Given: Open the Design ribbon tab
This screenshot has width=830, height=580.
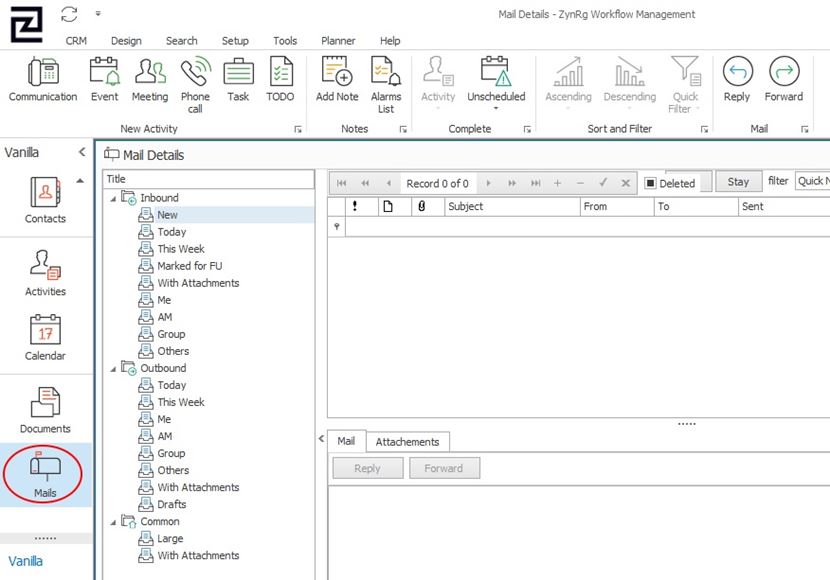Looking at the screenshot, I should (126, 41).
